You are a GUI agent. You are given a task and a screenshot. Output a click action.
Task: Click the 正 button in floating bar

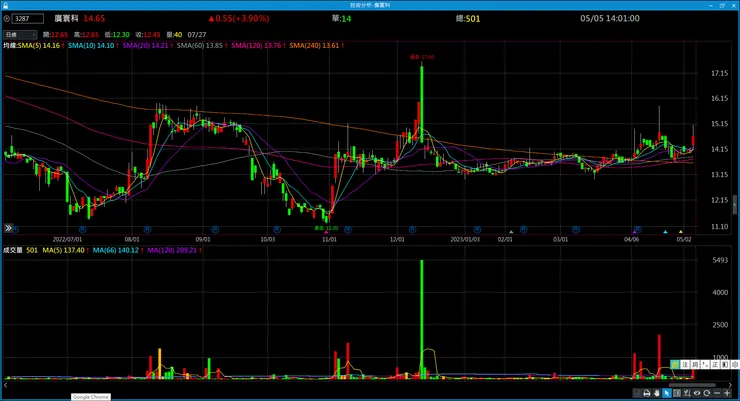pos(715,365)
